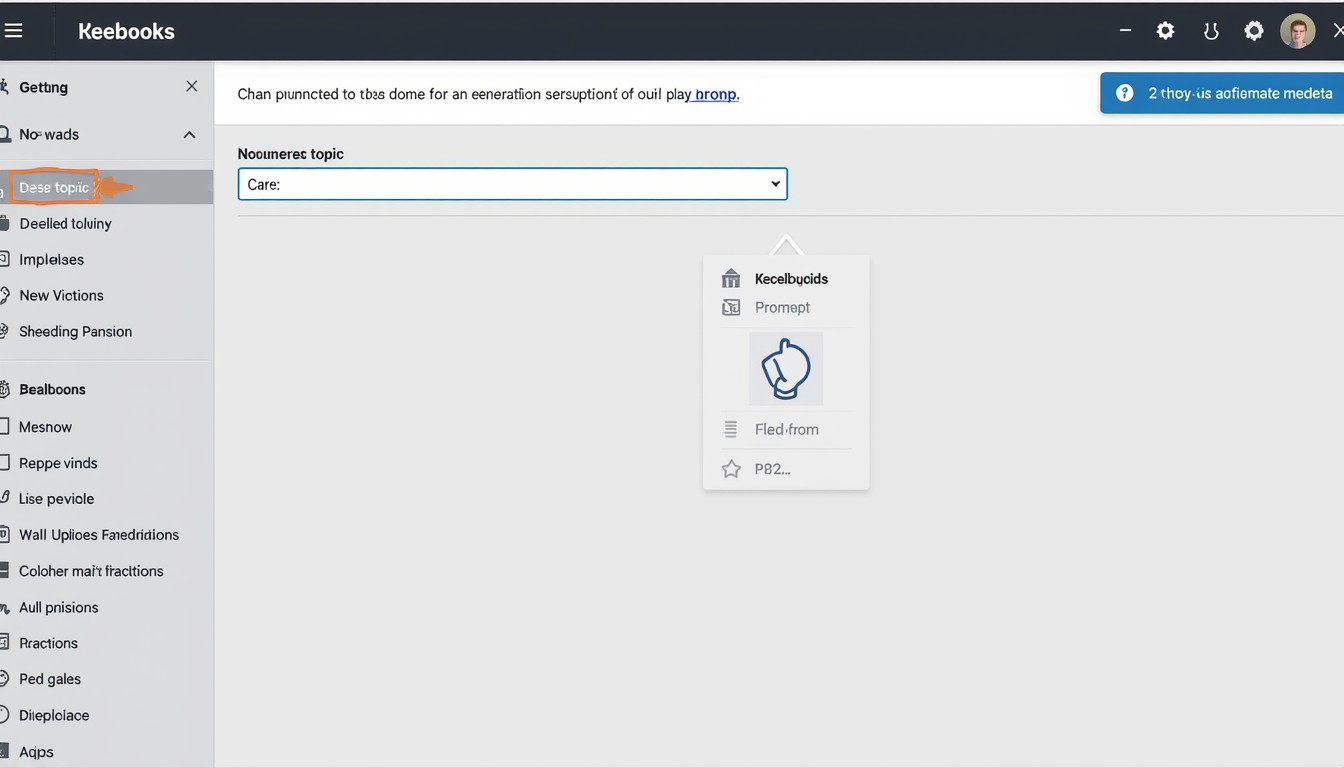Click the hand icon thumbnail in popup
The height and width of the screenshot is (768, 1344).
point(786,369)
